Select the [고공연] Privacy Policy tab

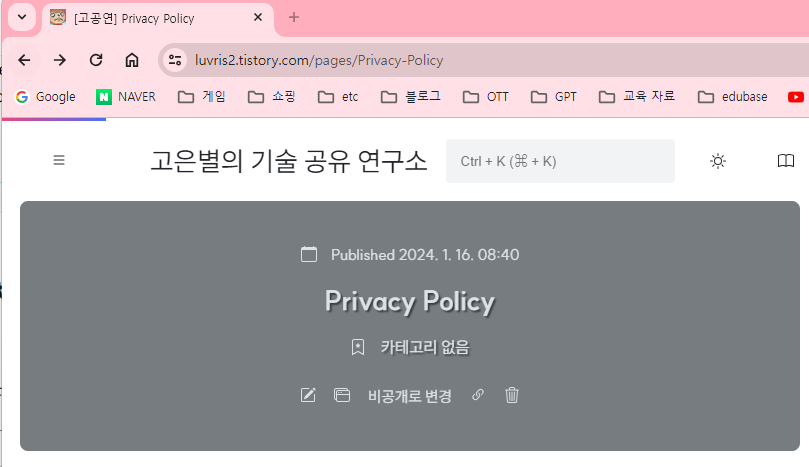pos(158,19)
